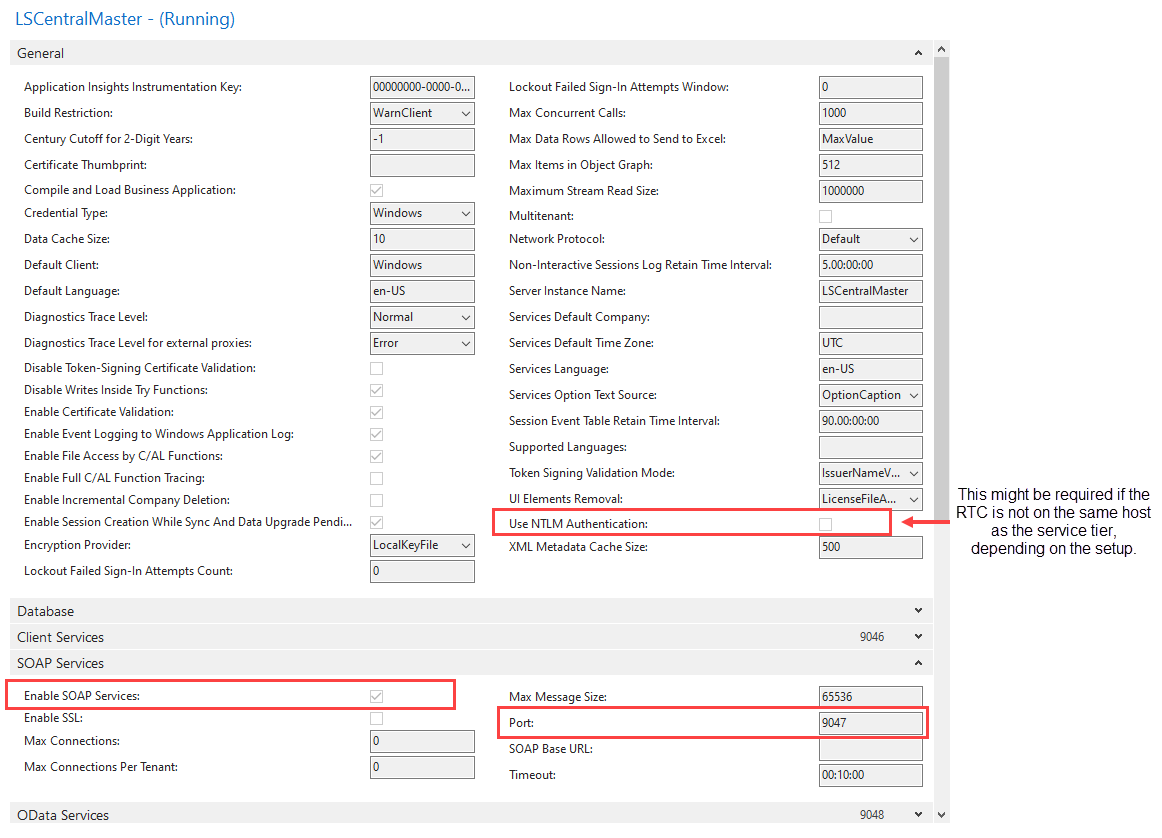The height and width of the screenshot is (838, 1162).
Task: Click Max Connections Per Tenant field
Action: click(x=422, y=767)
